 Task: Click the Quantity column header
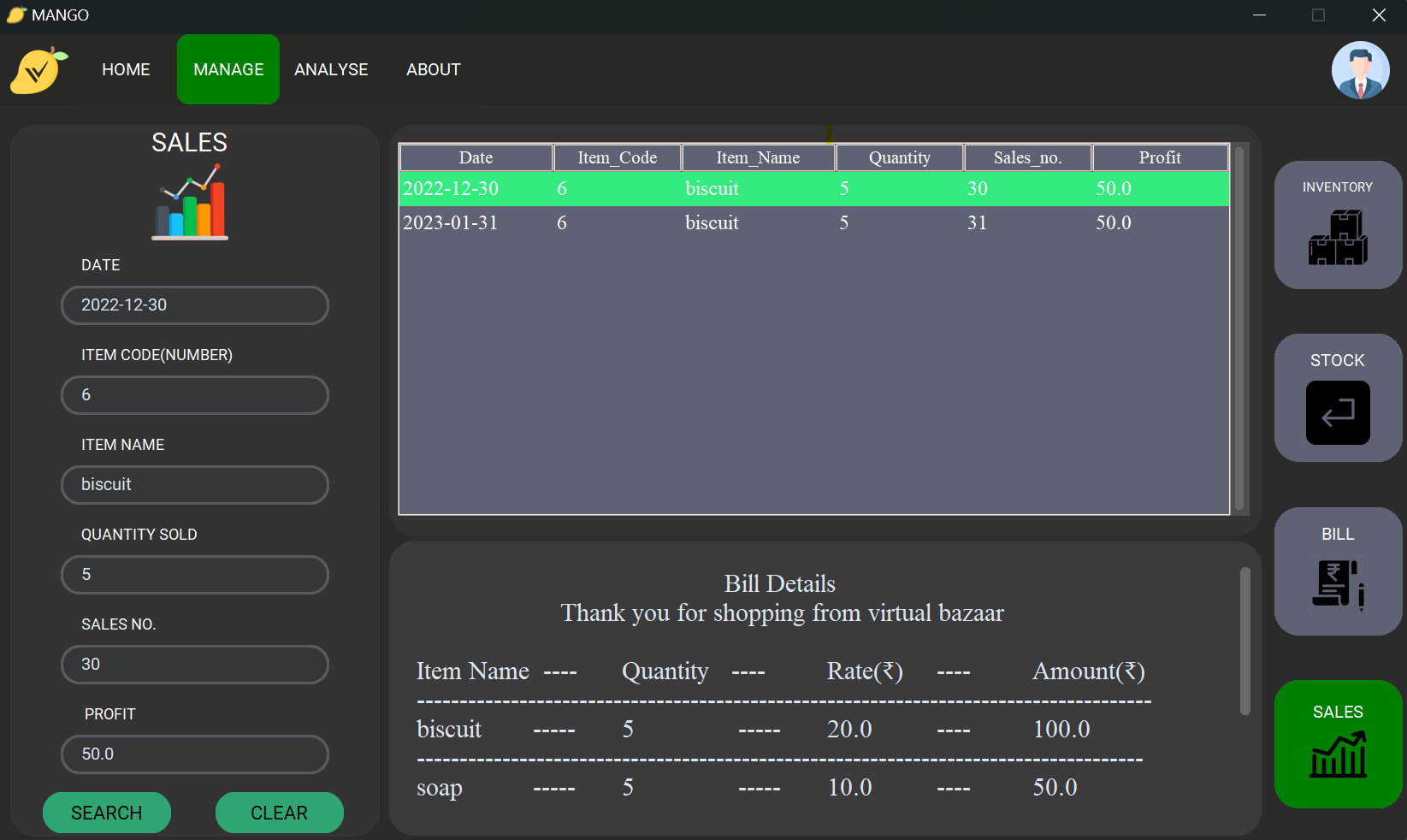pyautogui.click(x=899, y=157)
